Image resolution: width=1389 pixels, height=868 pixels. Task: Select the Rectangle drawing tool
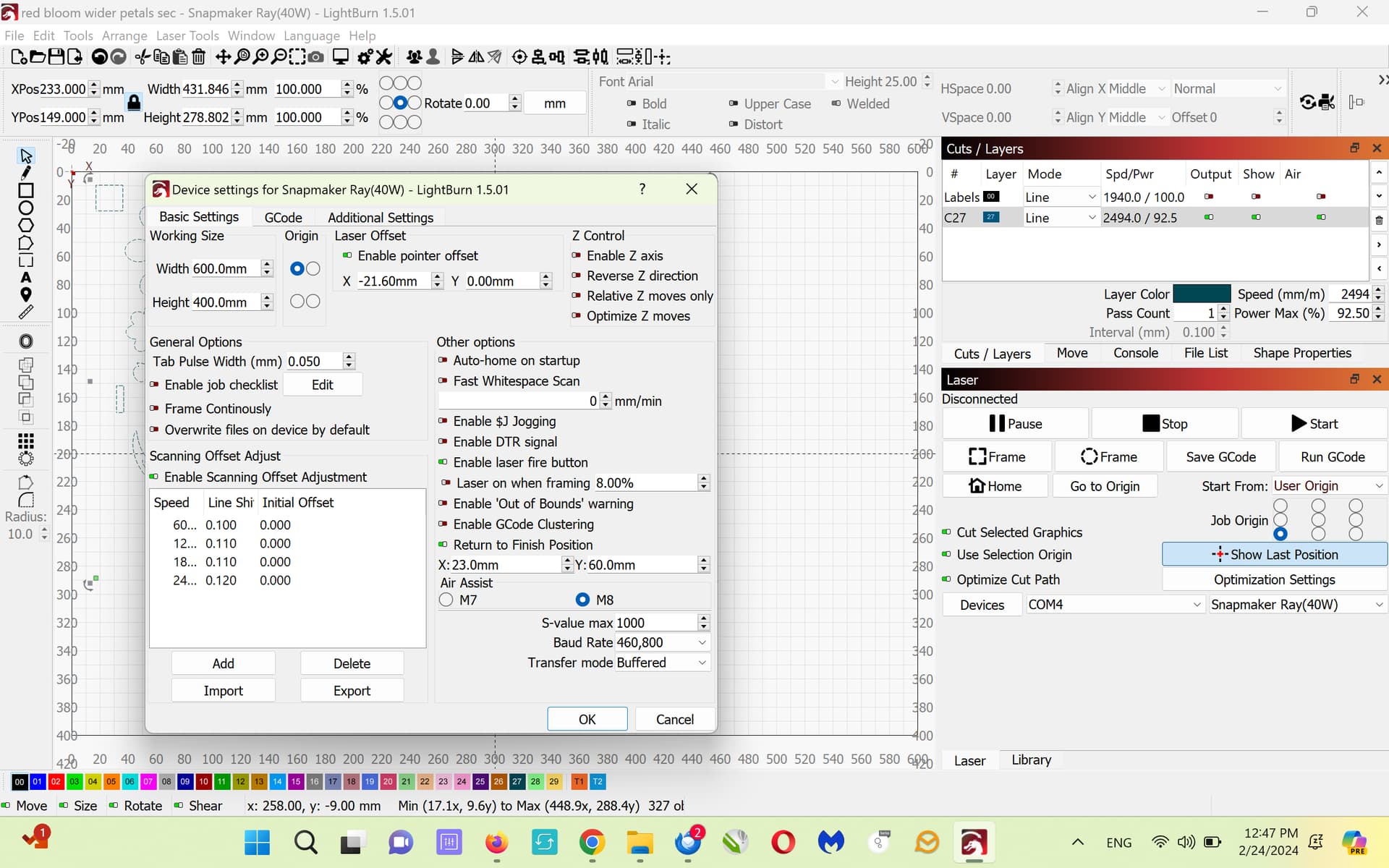tap(26, 190)
